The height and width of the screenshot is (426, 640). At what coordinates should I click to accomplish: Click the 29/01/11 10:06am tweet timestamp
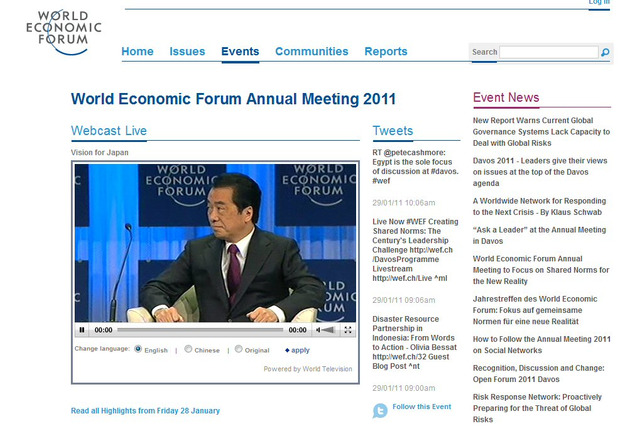tap(404, 203)
